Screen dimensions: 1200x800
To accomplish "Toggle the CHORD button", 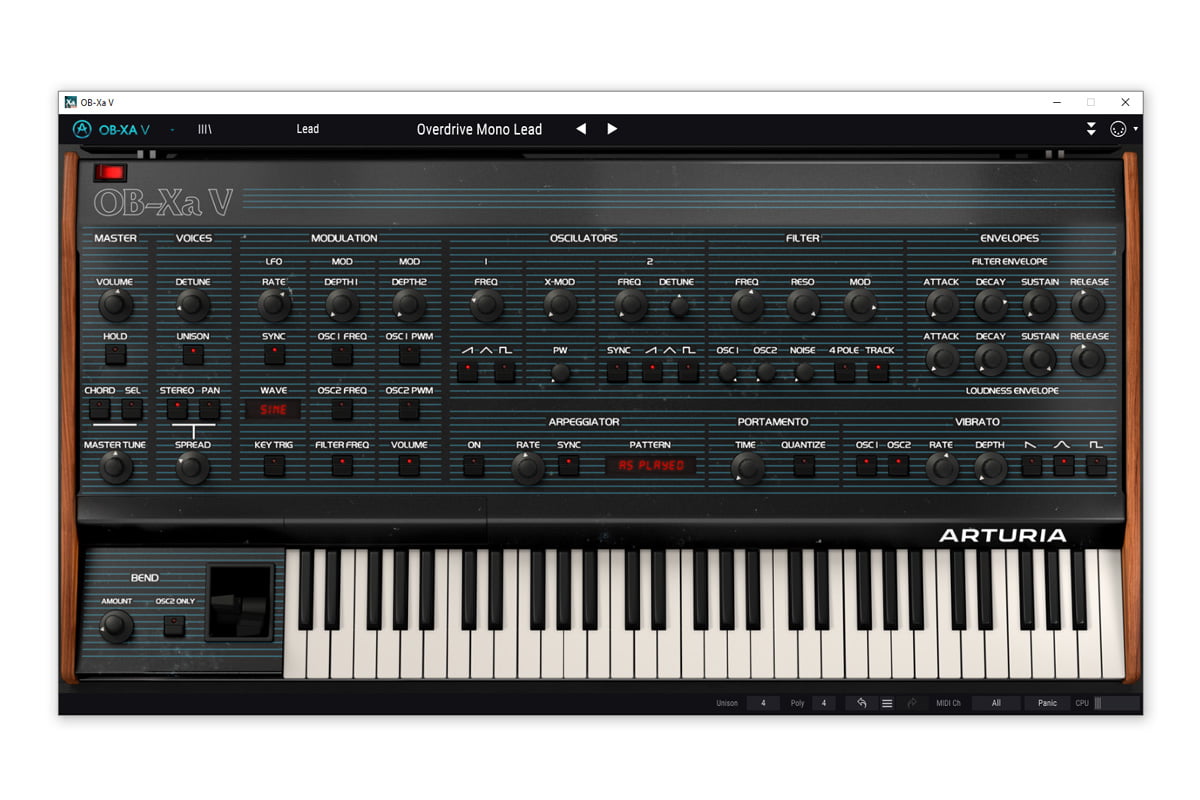I will 99,408.
